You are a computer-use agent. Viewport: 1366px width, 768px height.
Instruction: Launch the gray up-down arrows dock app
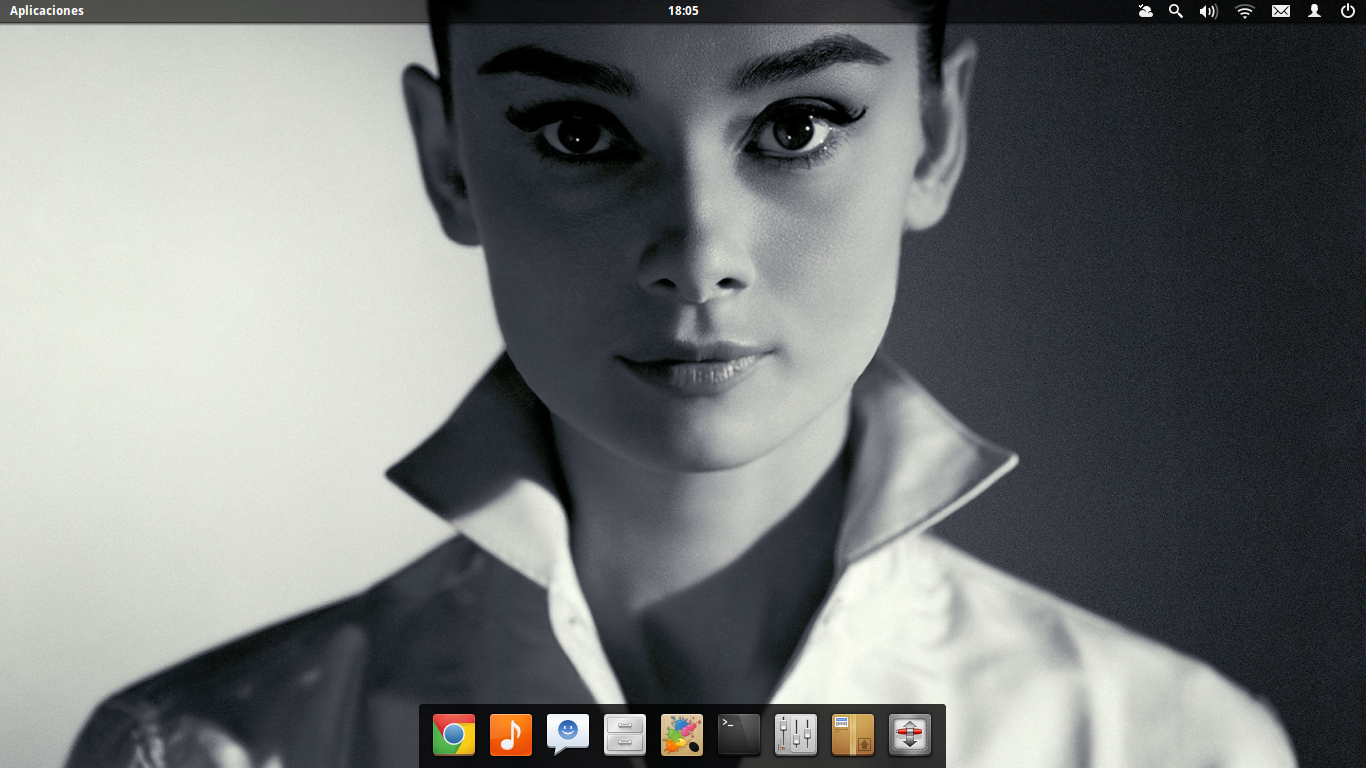click(910, 735)
